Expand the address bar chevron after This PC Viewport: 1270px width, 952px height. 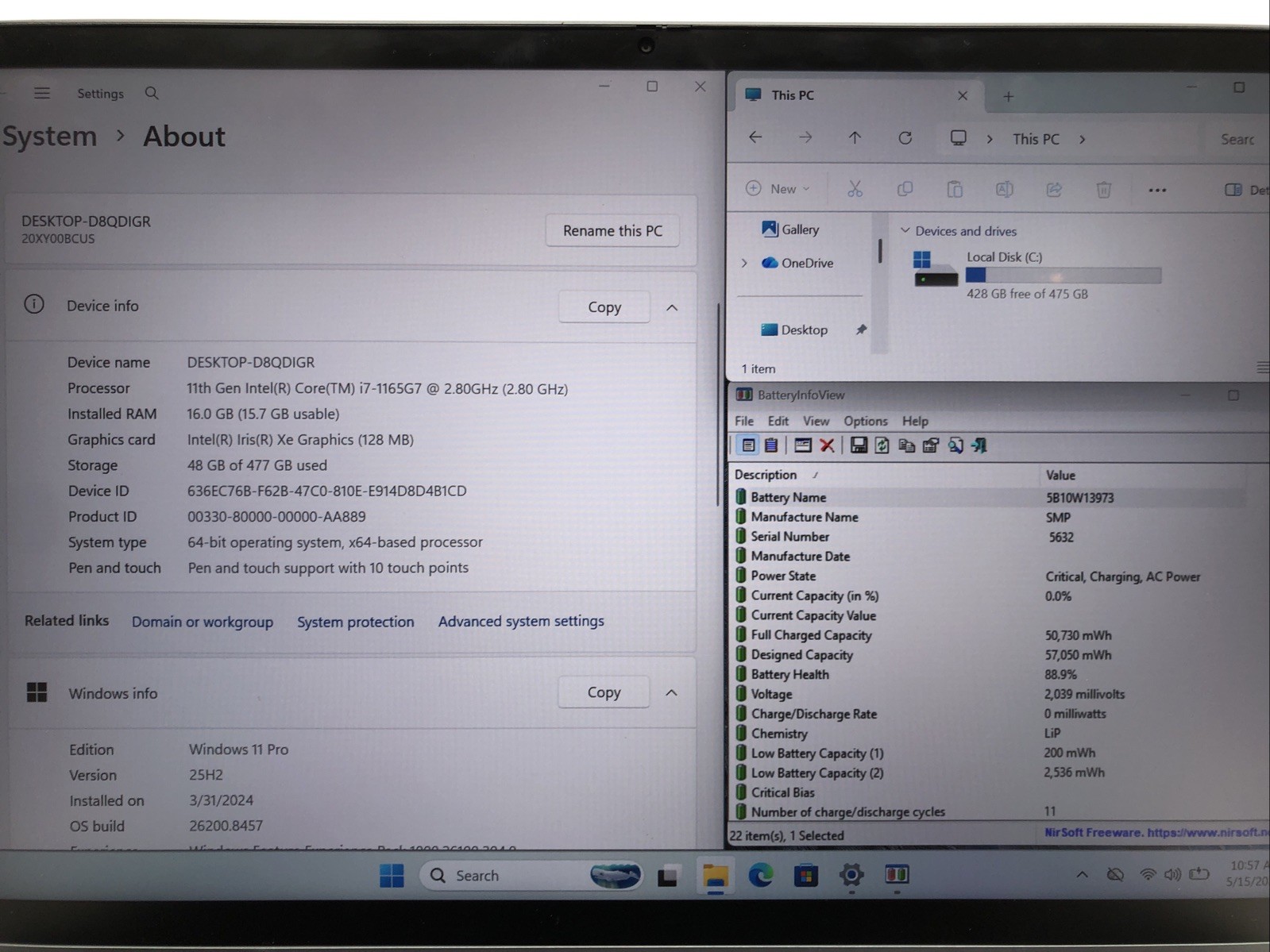[1083, 139]
